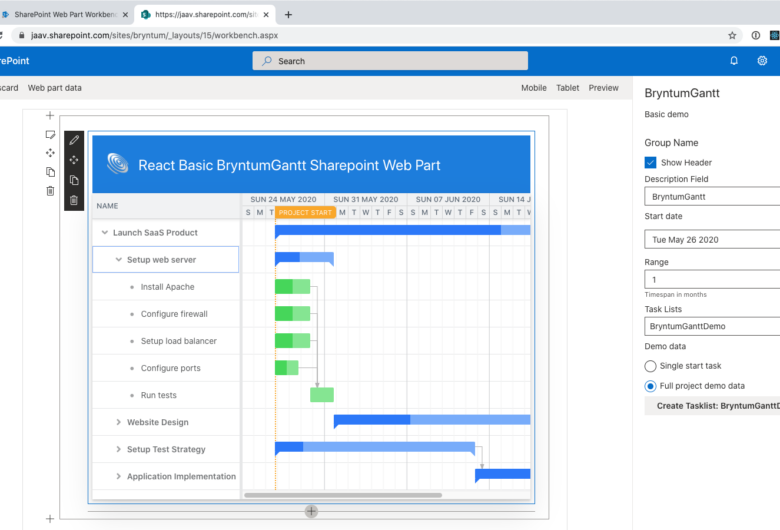Click the Range input field
Image resolution: width=780 pixels, height=530 pixels.
(x=712, y=279)
